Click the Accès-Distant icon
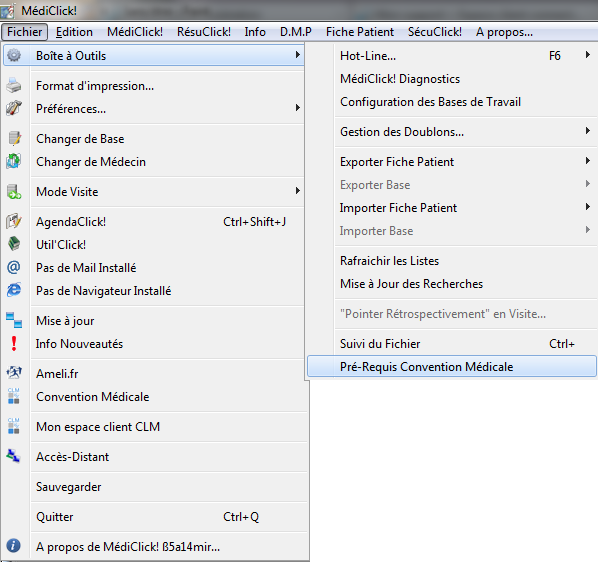598x562 pixels. click(x=13, y=456)
